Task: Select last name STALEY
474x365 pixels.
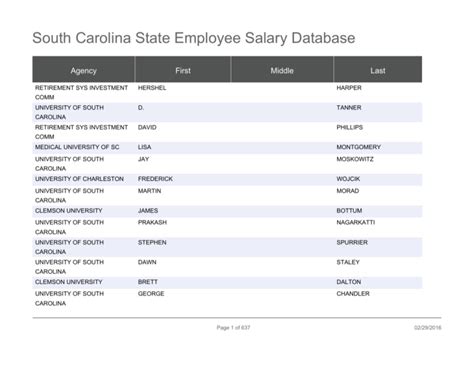Action: pos(348,262)
